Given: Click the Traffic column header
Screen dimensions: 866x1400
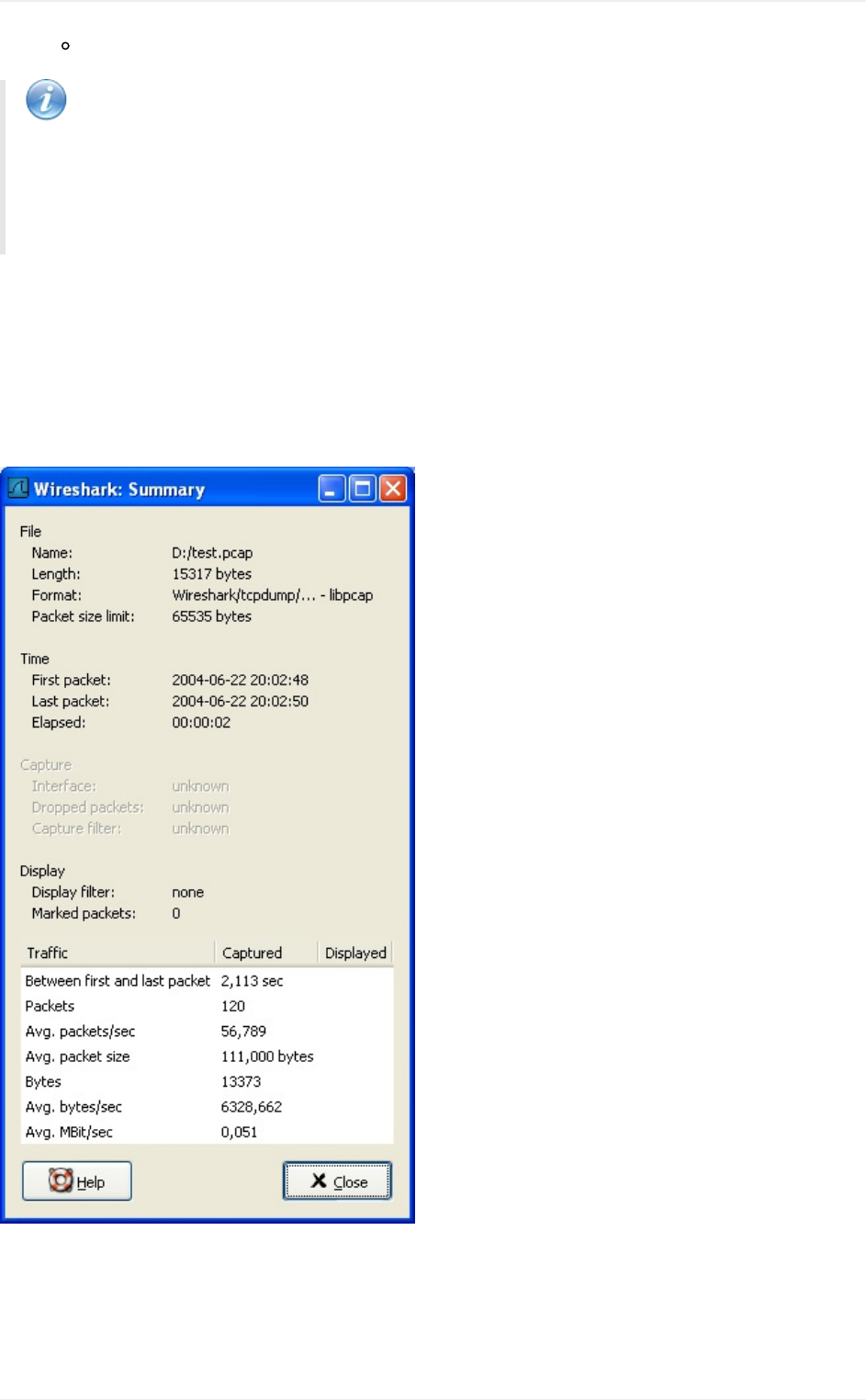Looking at the screenshot, I should point(117,953).
